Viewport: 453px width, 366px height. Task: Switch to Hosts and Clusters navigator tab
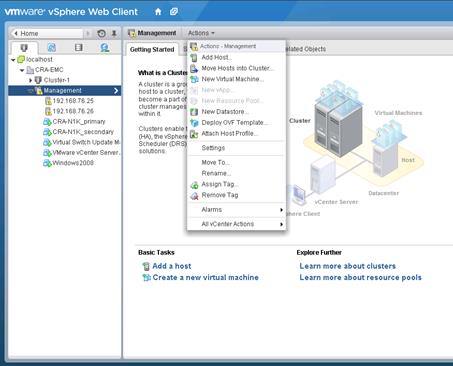[24, 48]
